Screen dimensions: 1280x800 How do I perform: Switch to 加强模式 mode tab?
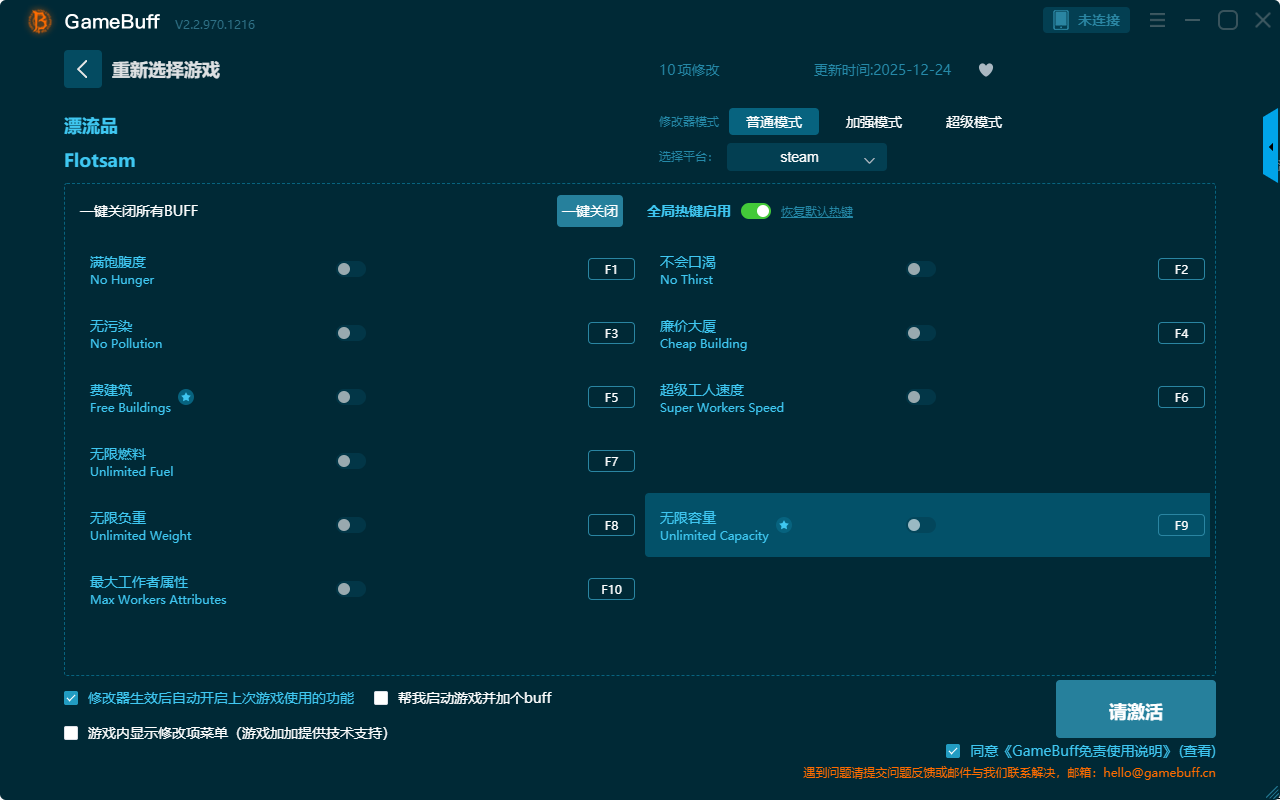(873, 122)
